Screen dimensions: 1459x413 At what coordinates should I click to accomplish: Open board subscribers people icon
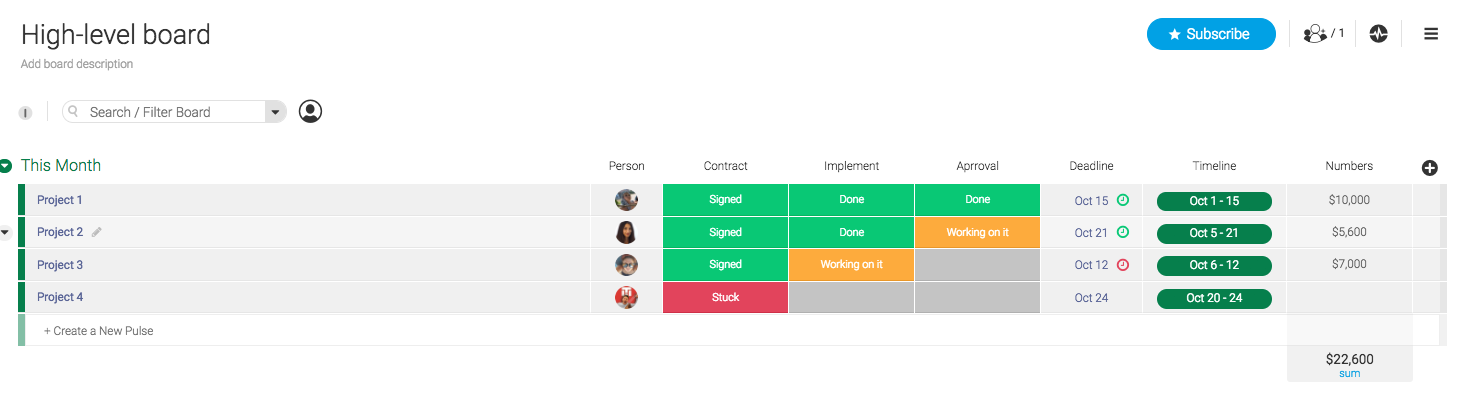1323,34
